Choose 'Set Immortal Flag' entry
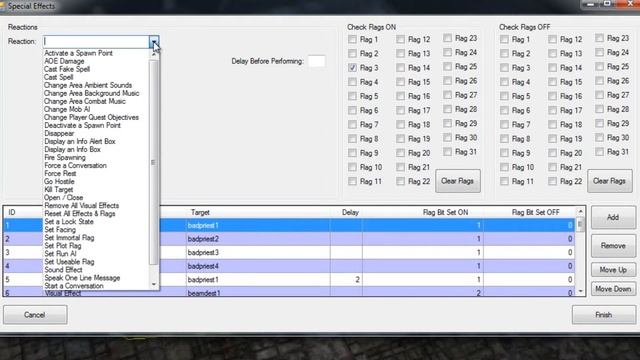This screenshot has height=360, width=640. pos(69,238)
